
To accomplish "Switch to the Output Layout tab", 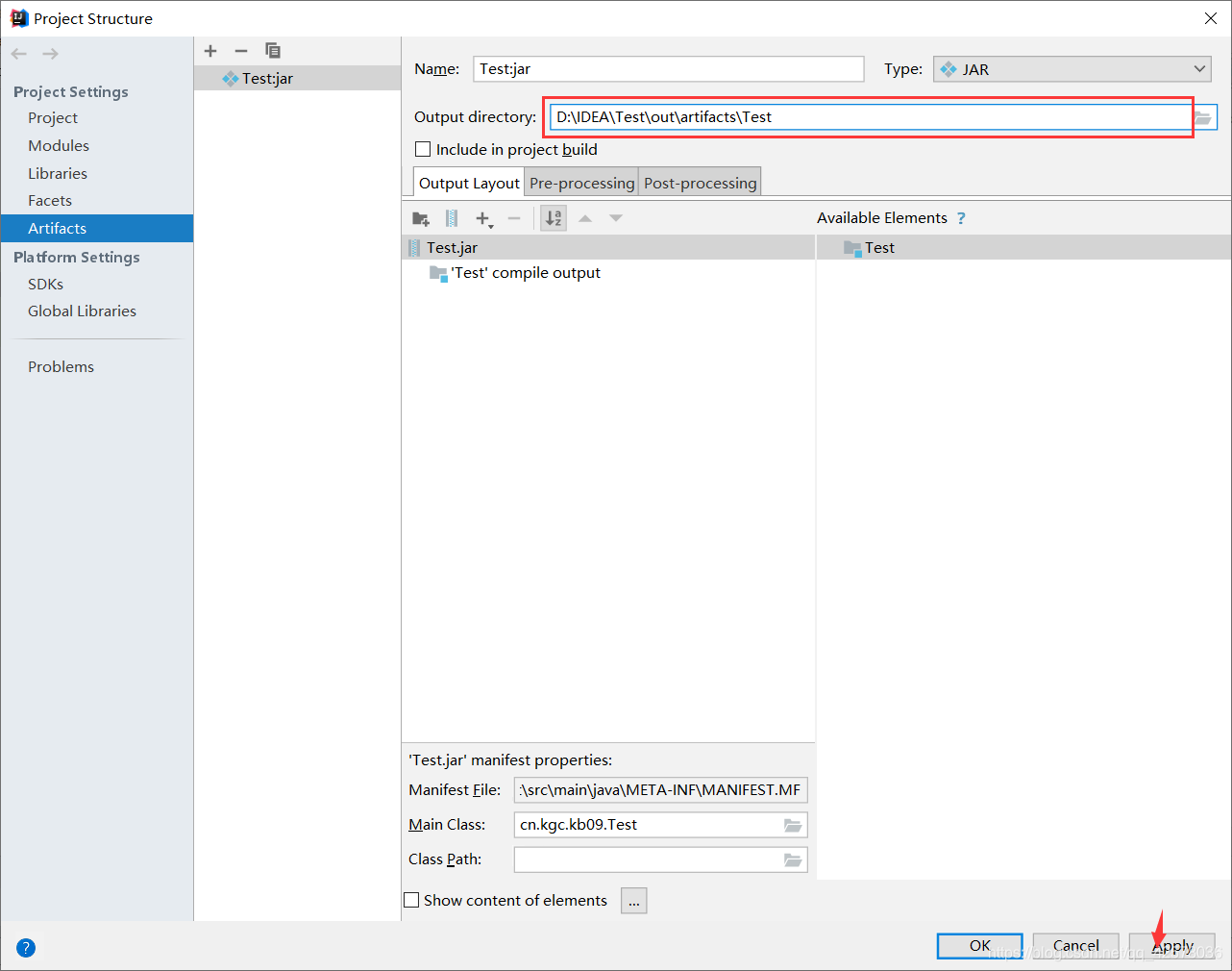I will (469, 183).
